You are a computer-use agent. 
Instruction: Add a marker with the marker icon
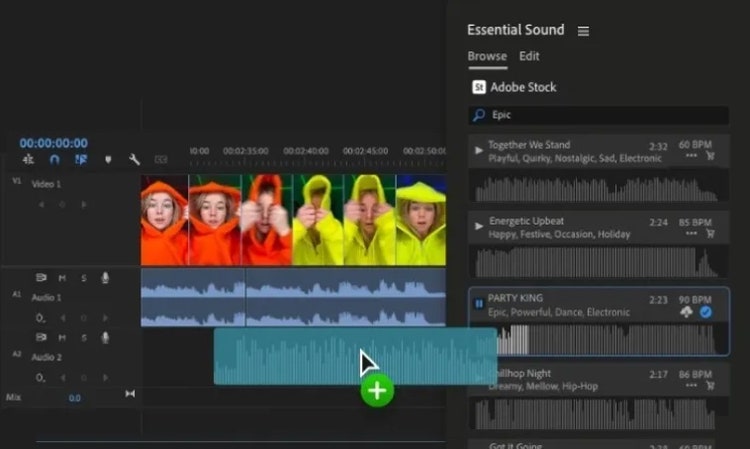tap(108, 159)
